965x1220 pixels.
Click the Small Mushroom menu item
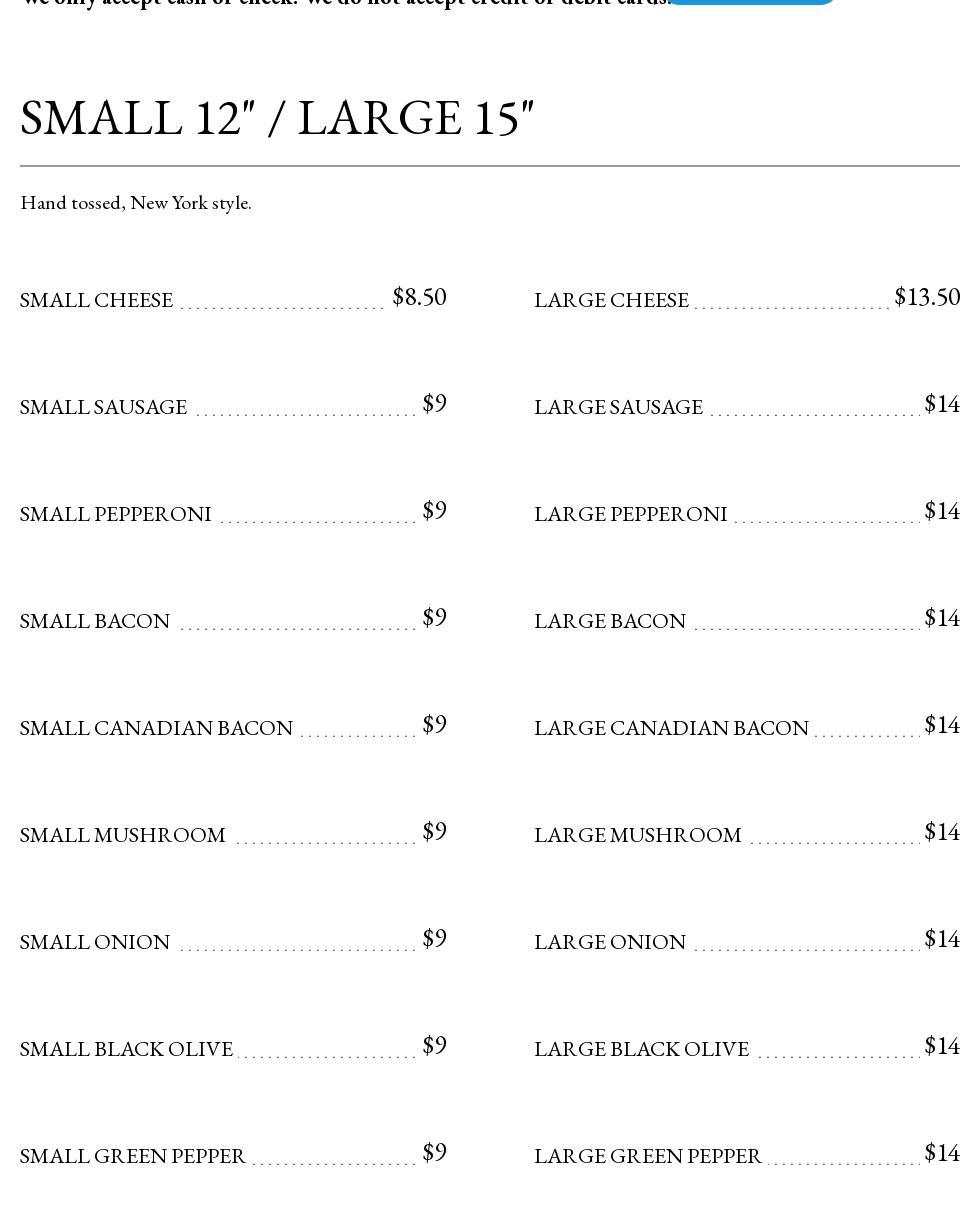coord(123,835)
